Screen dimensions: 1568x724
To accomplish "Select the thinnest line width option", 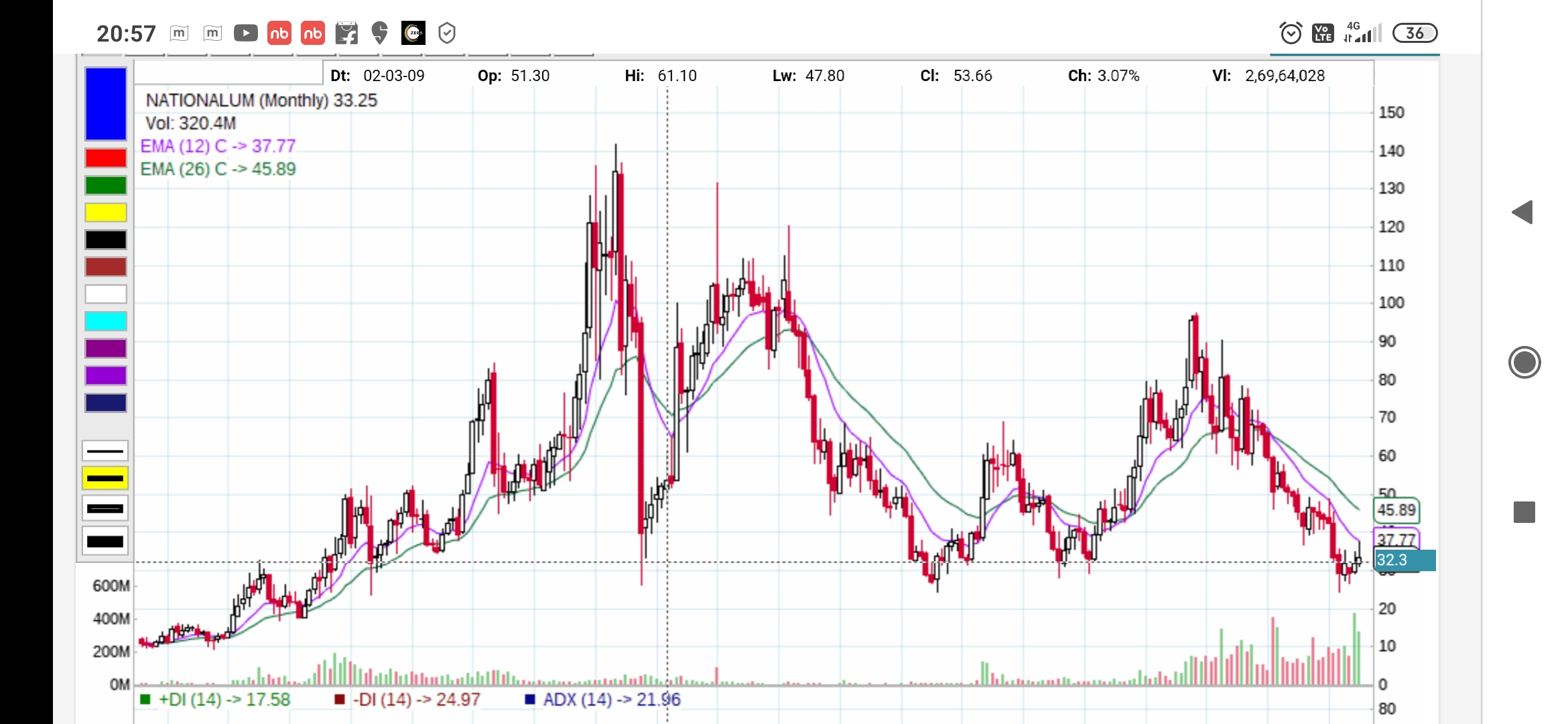I will click(x=105, y=451).
